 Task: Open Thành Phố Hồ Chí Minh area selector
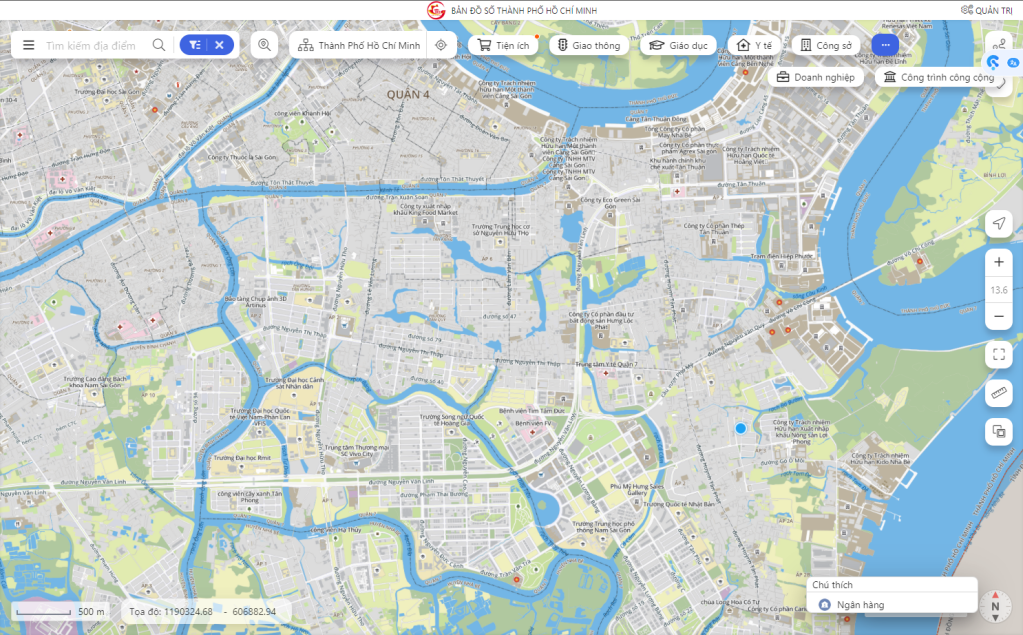coord(359,45)
